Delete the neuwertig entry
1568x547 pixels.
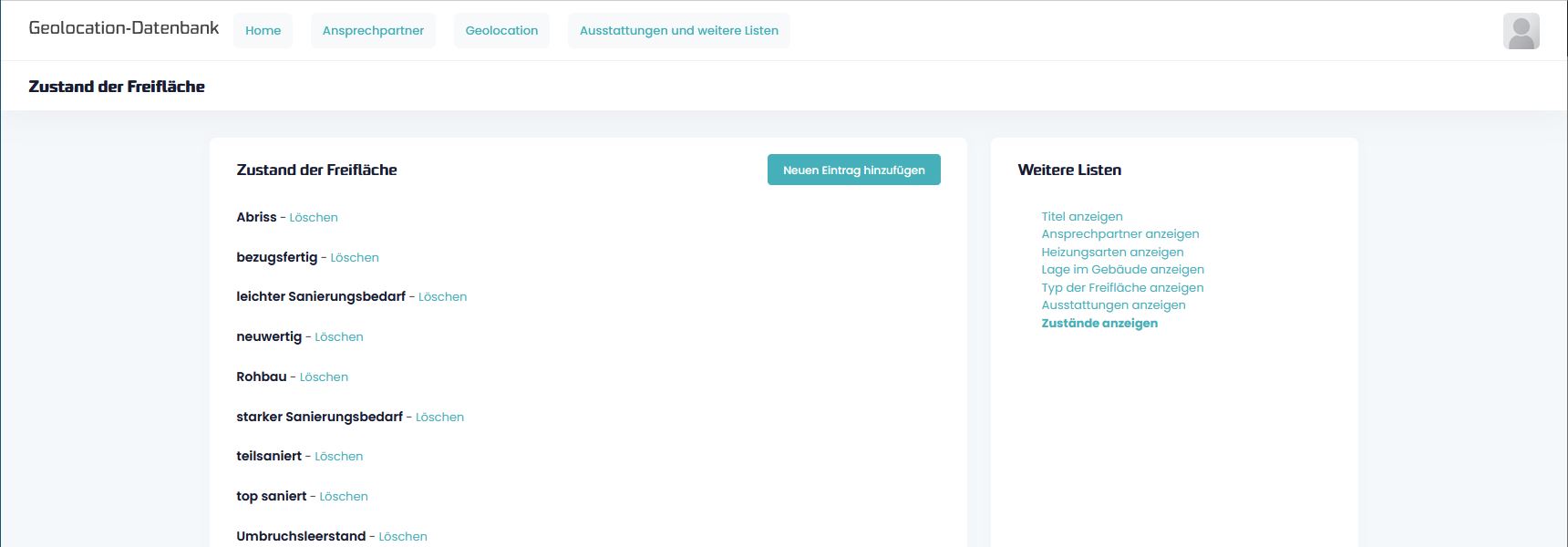tap(339, 336)
